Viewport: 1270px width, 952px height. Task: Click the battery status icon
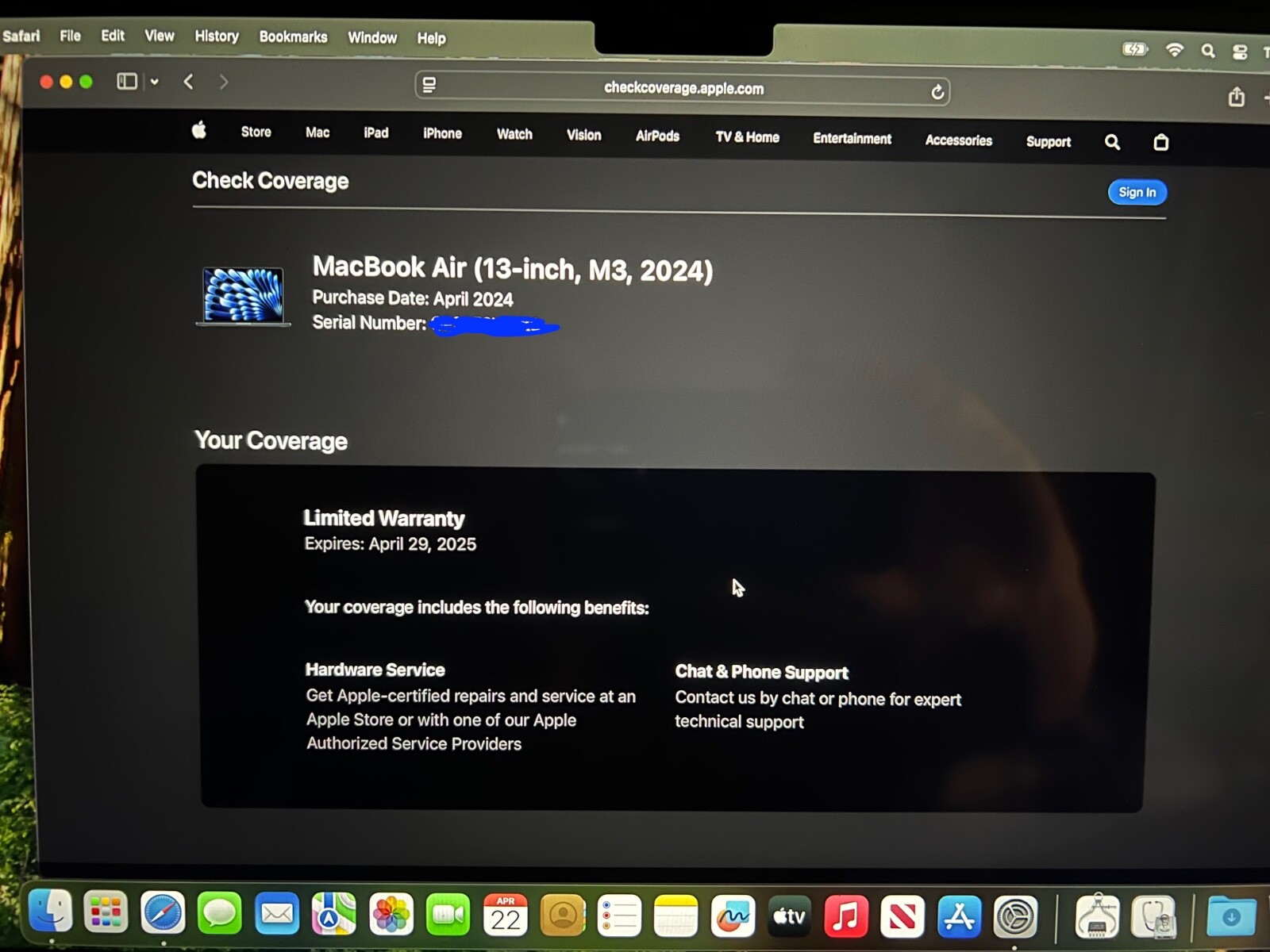[1135, 49]
